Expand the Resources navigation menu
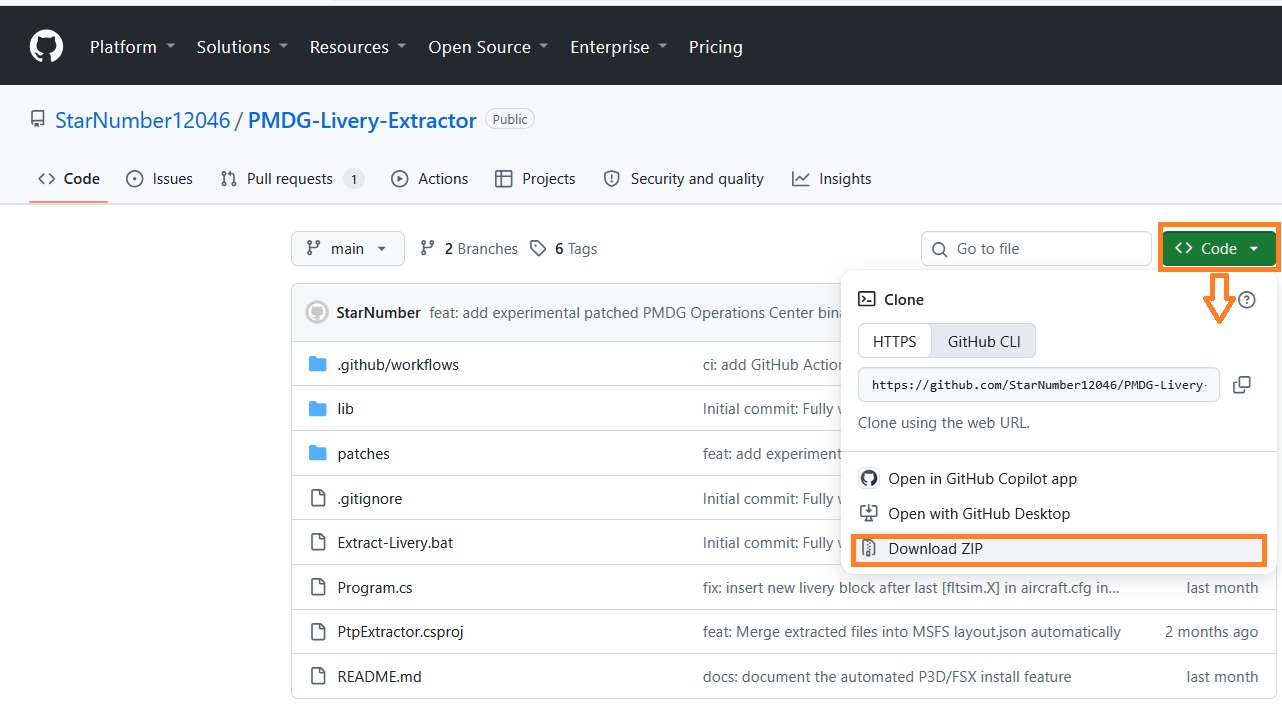1282x706 pixels. pyautogui.click(x=358, y=47)
